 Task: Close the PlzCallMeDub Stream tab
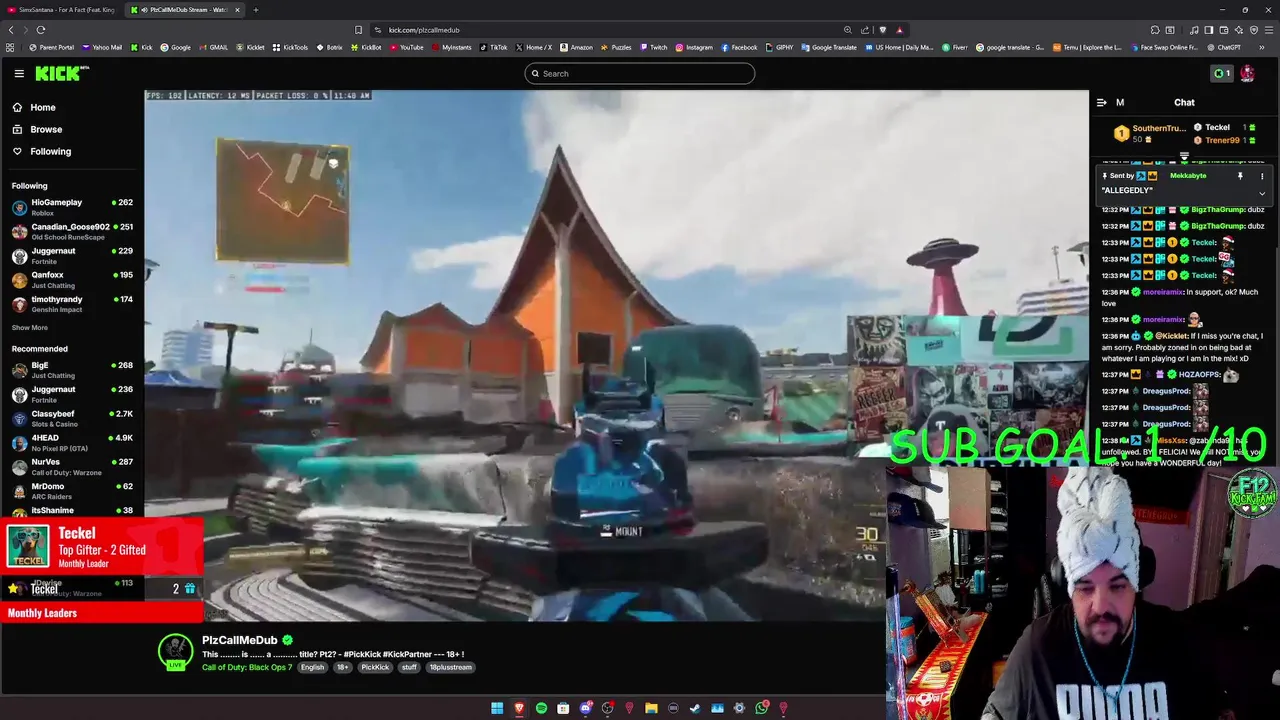(237, 10)
